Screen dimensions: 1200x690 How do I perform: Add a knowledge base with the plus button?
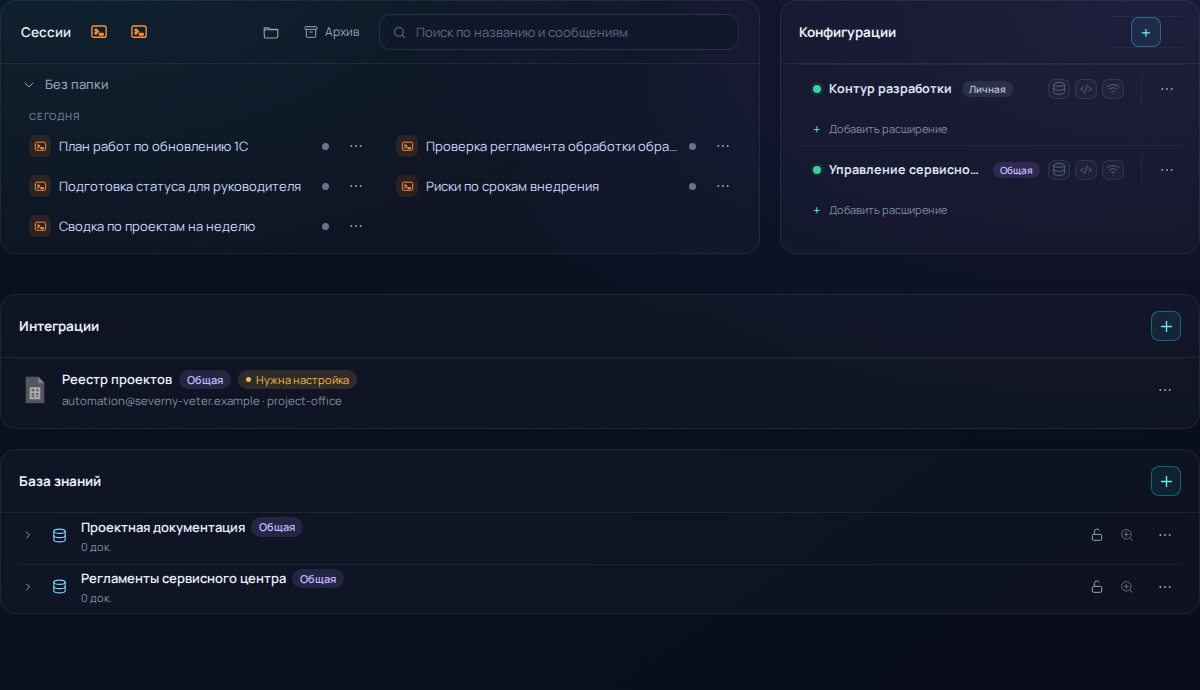(1166, 481)
